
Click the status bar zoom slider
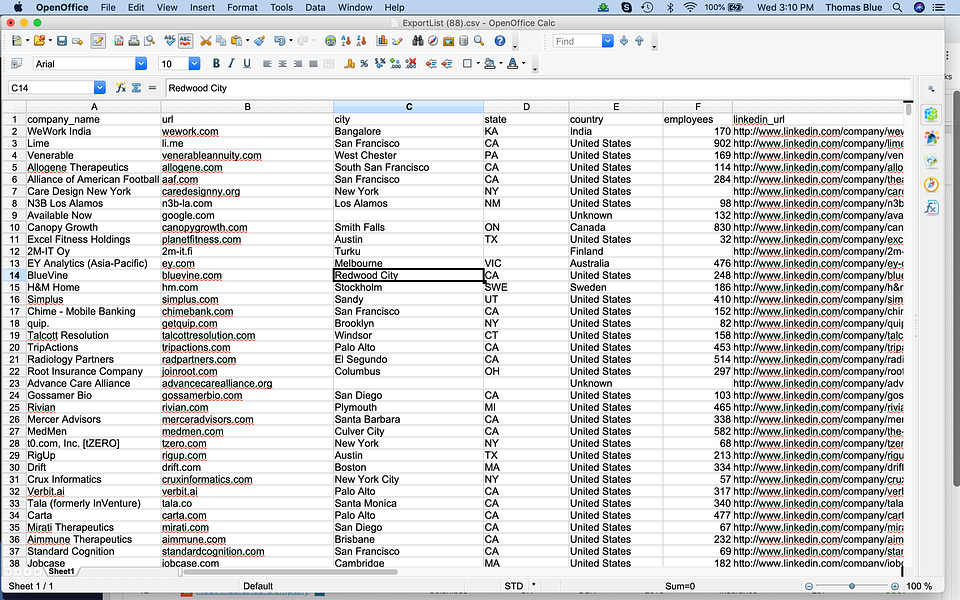(852, 586)
